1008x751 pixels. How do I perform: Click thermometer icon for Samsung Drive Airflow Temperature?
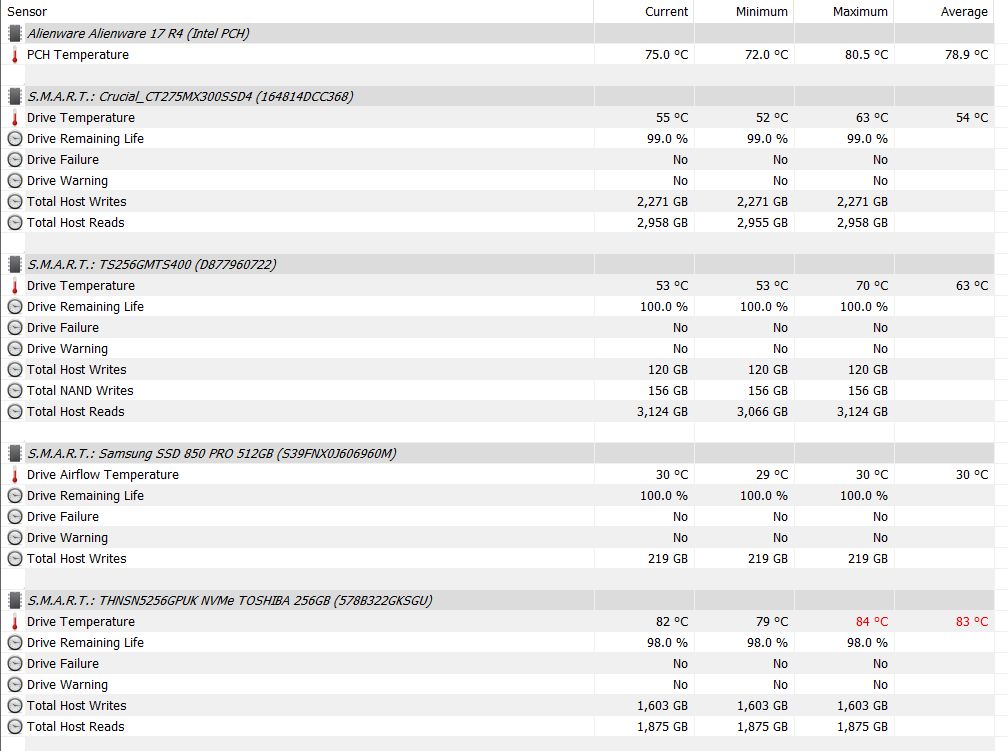[x=15, y=475]
